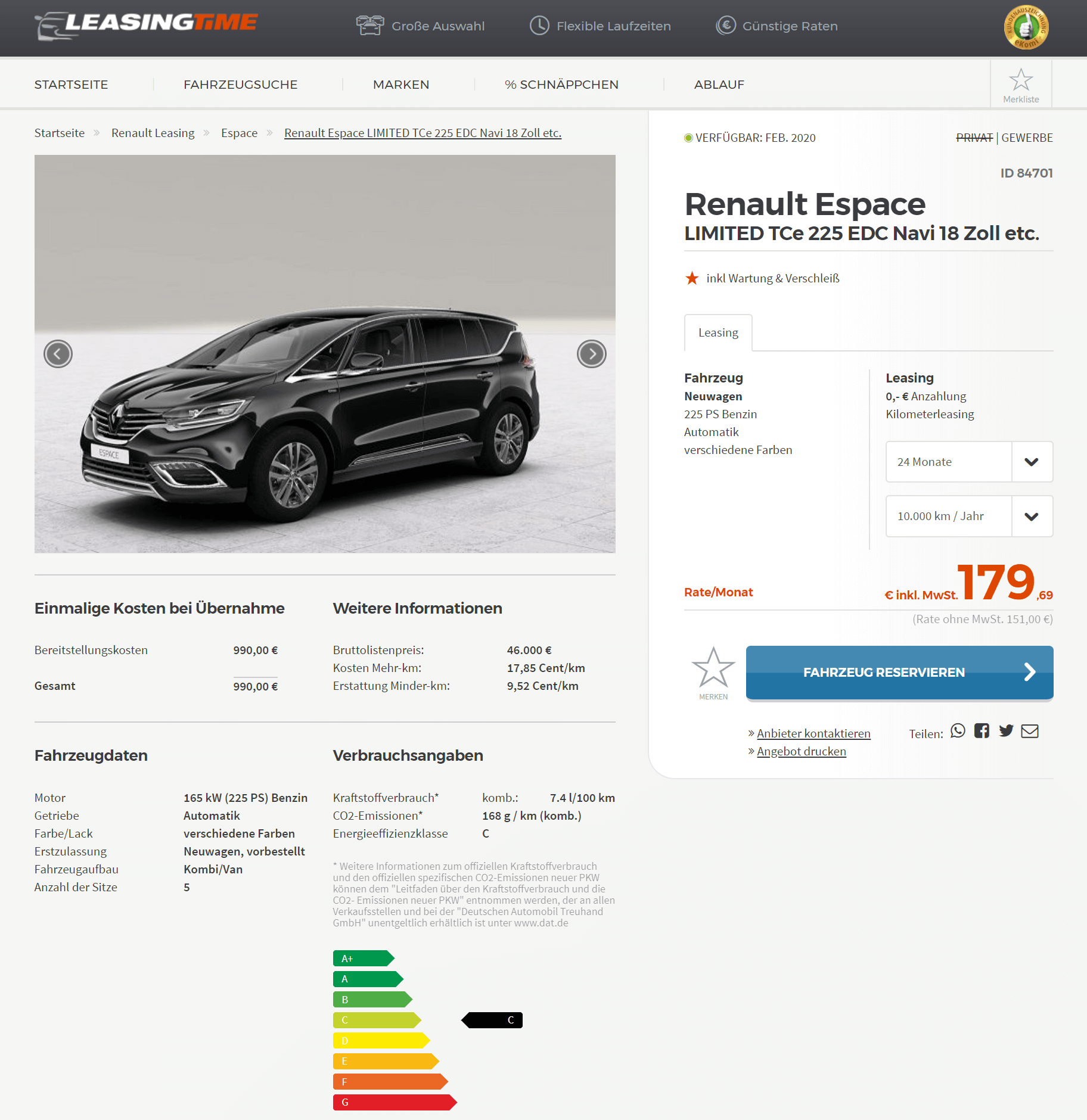The height and width of the screenshot is (1120, 1087).
Task: Click FAHRZEUG RESERVIEREN button
Action: point(899,673)
